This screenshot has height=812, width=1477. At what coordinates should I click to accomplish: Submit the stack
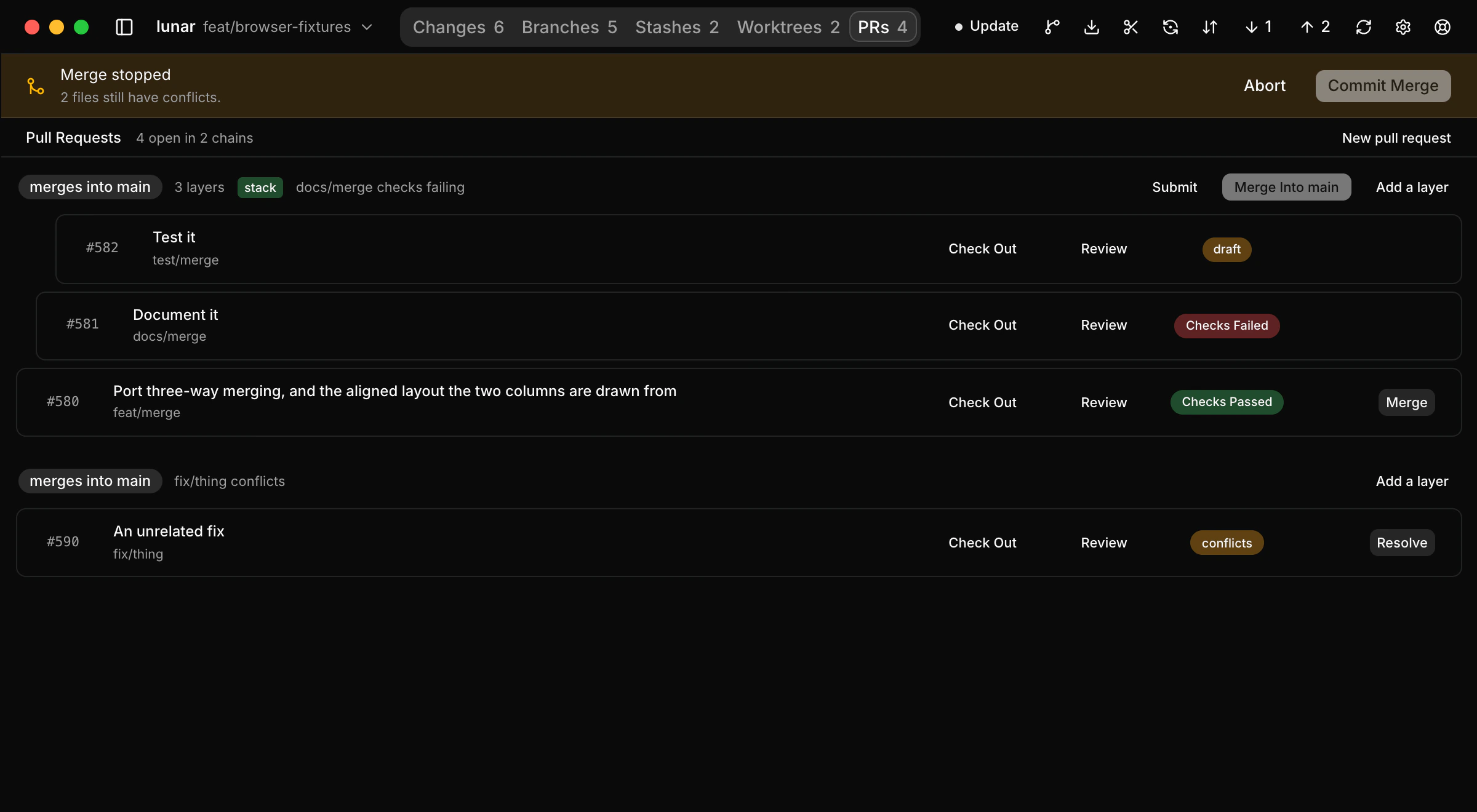tap(1174, 187)
